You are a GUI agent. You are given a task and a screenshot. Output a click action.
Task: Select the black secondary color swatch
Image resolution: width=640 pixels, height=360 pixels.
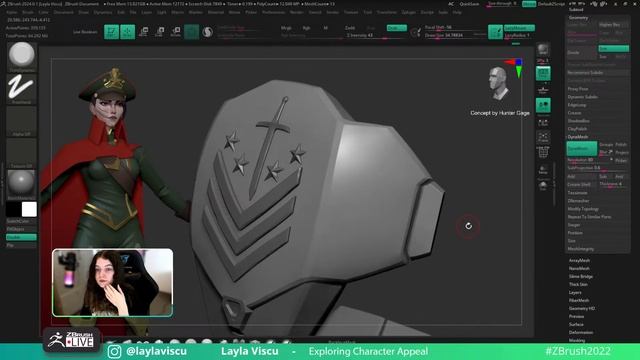pyautogui.click(x=14, y=209)
